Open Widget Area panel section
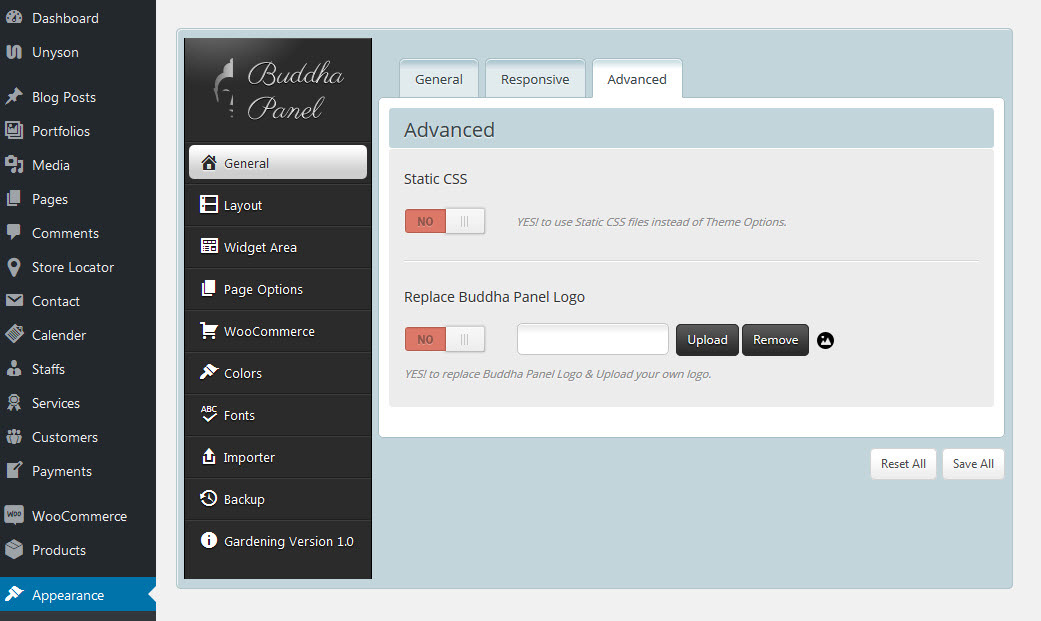The image size is (1041, 621). pyautogui.click(x=278, y=247)
